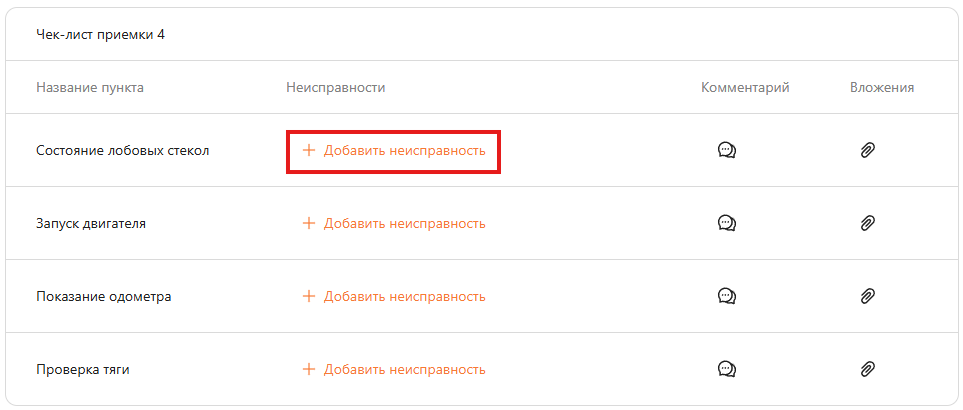Image resolution: width=963 pixels, height=410 pixels.
Task: Click the Название пункта column header
Action: pos(90,87)
